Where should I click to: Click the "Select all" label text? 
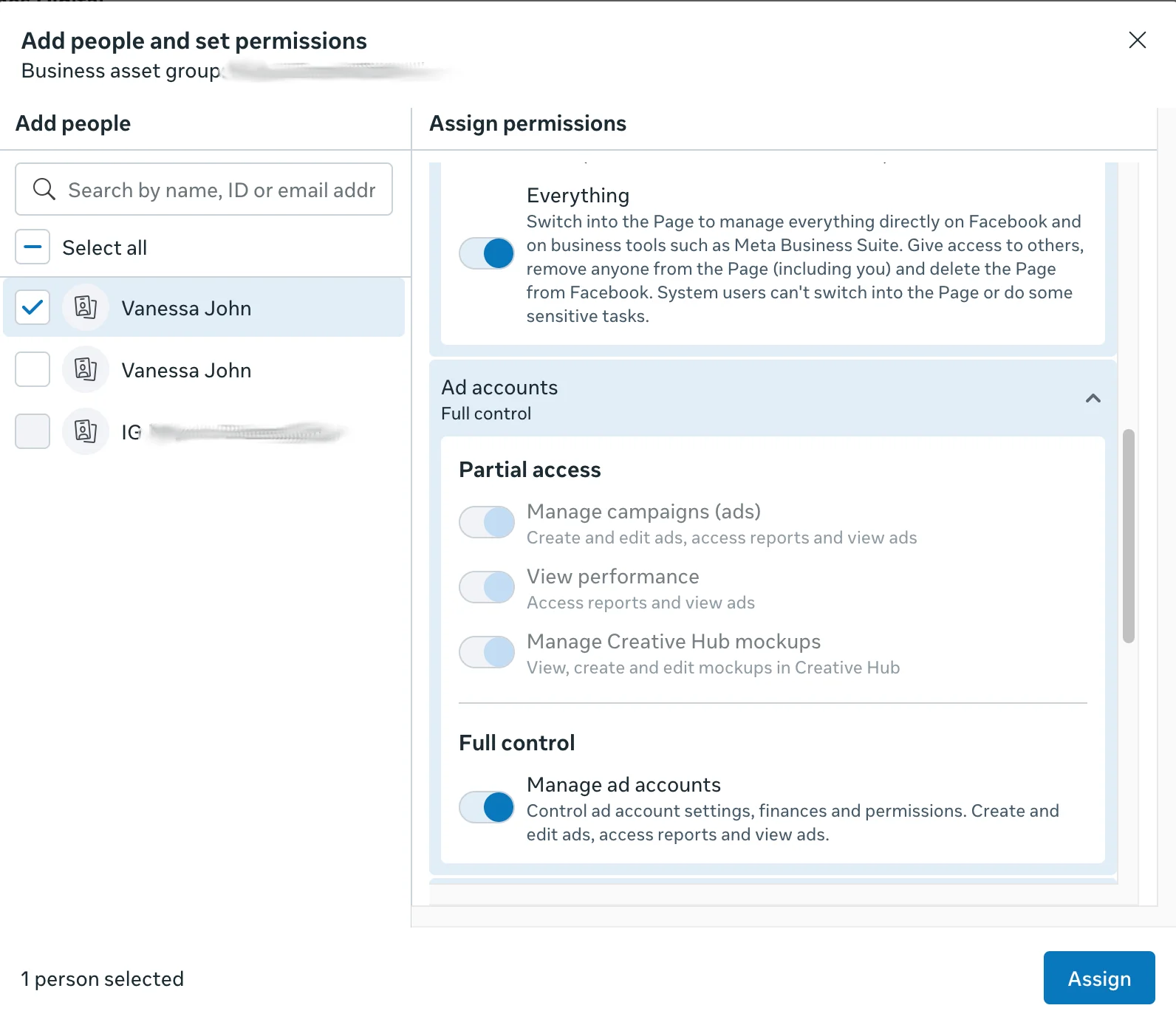point(105,247)
